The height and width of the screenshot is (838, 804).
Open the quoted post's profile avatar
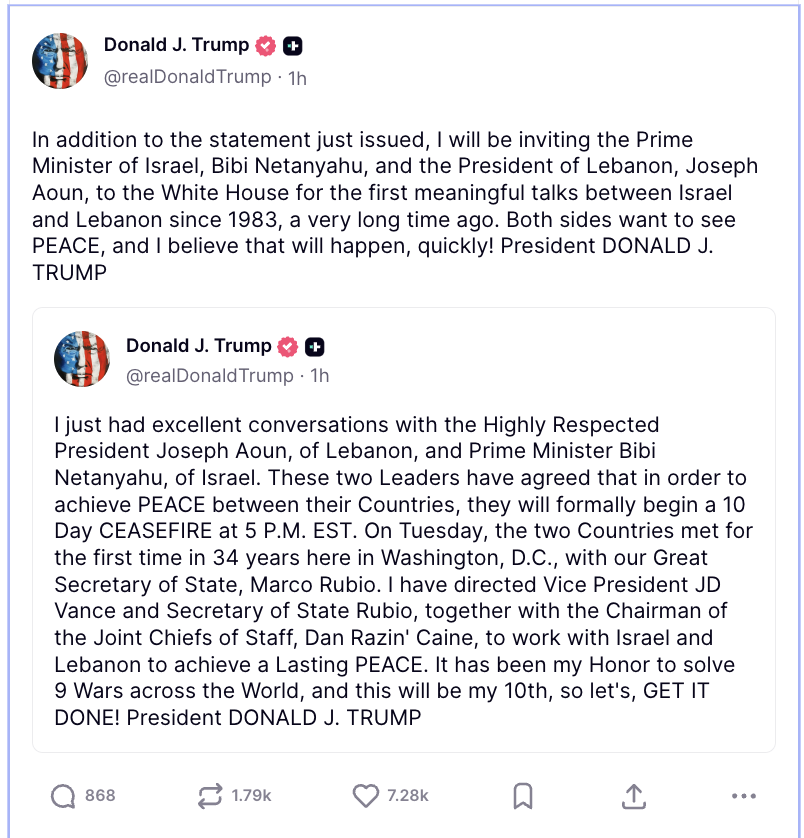(82, 360)
